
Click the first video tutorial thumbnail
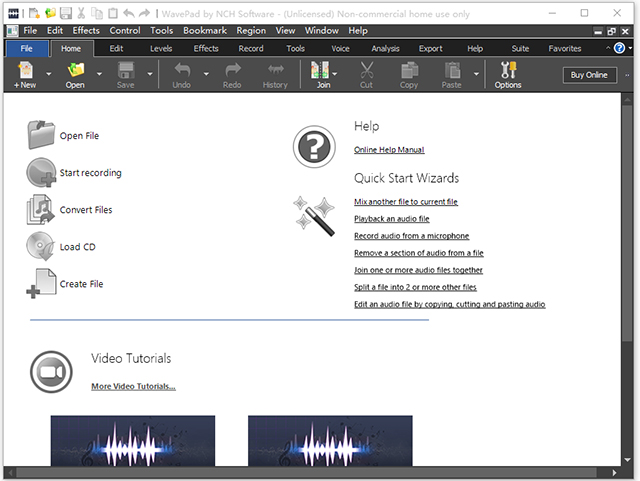(133, 441)
